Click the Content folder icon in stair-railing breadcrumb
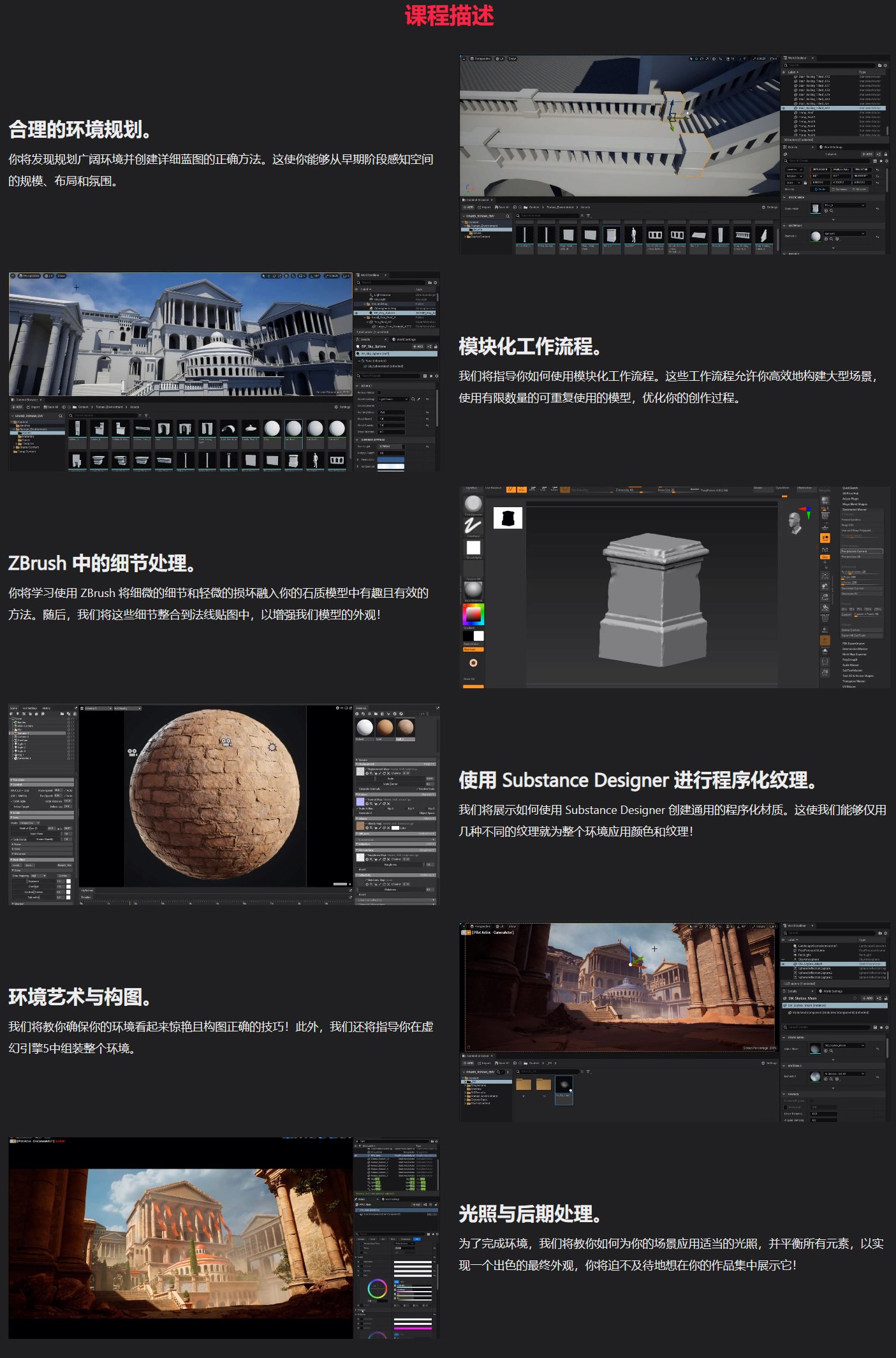 525,207
